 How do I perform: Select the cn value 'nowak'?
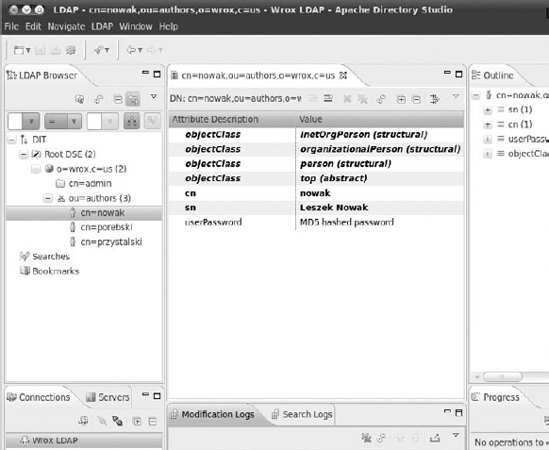coord(315,193)
